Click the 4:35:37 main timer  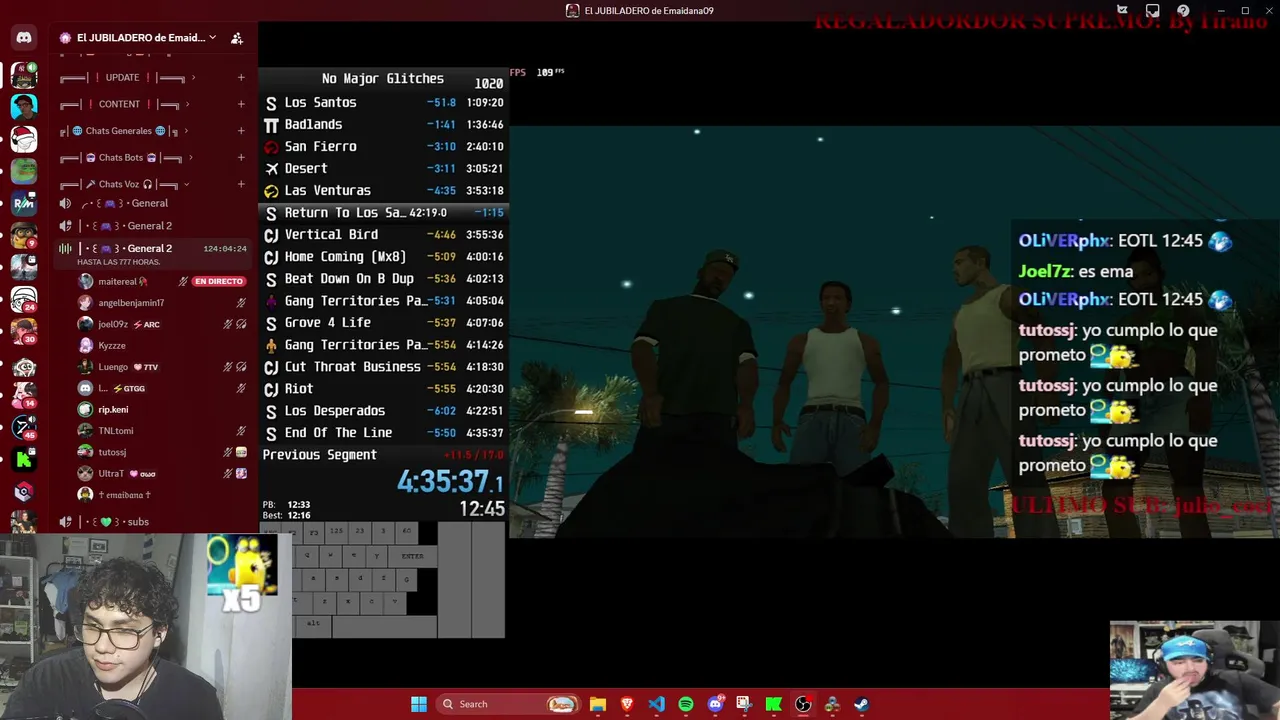coord(450,482)
